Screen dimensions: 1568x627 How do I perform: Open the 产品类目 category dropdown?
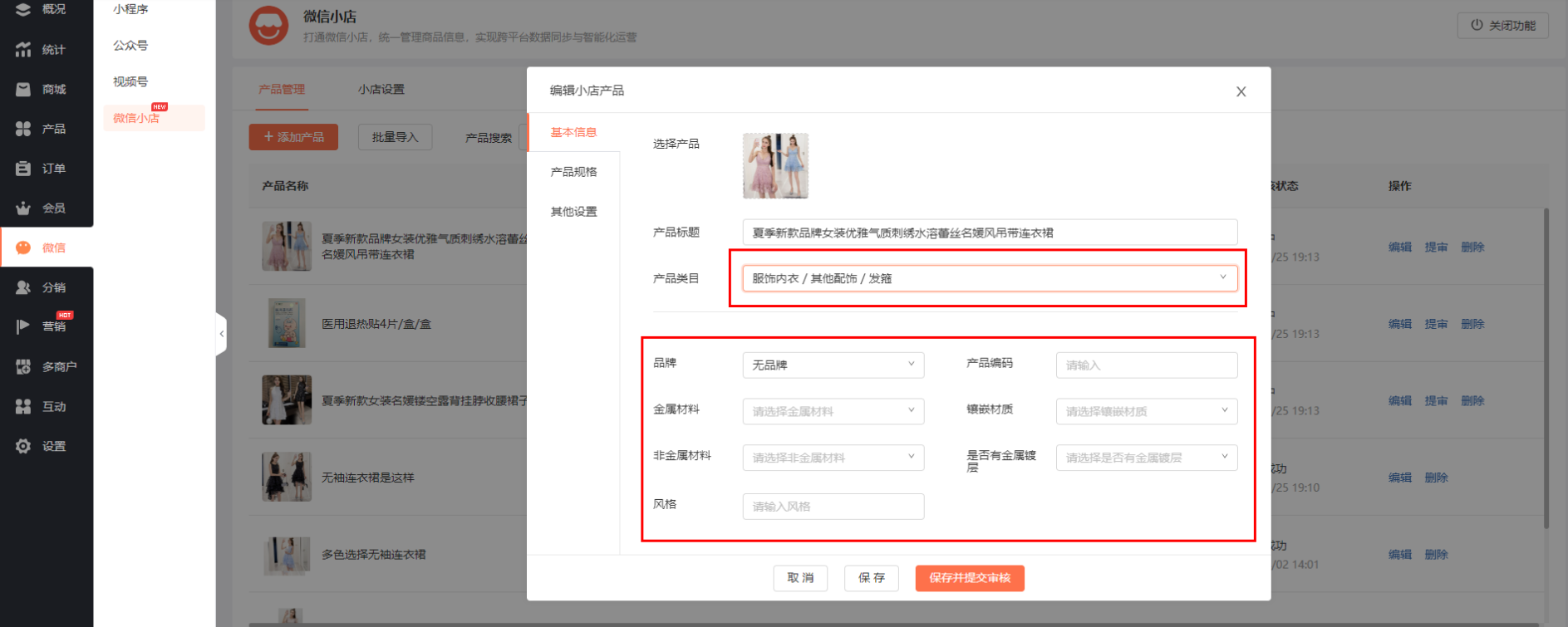[990, 278]
